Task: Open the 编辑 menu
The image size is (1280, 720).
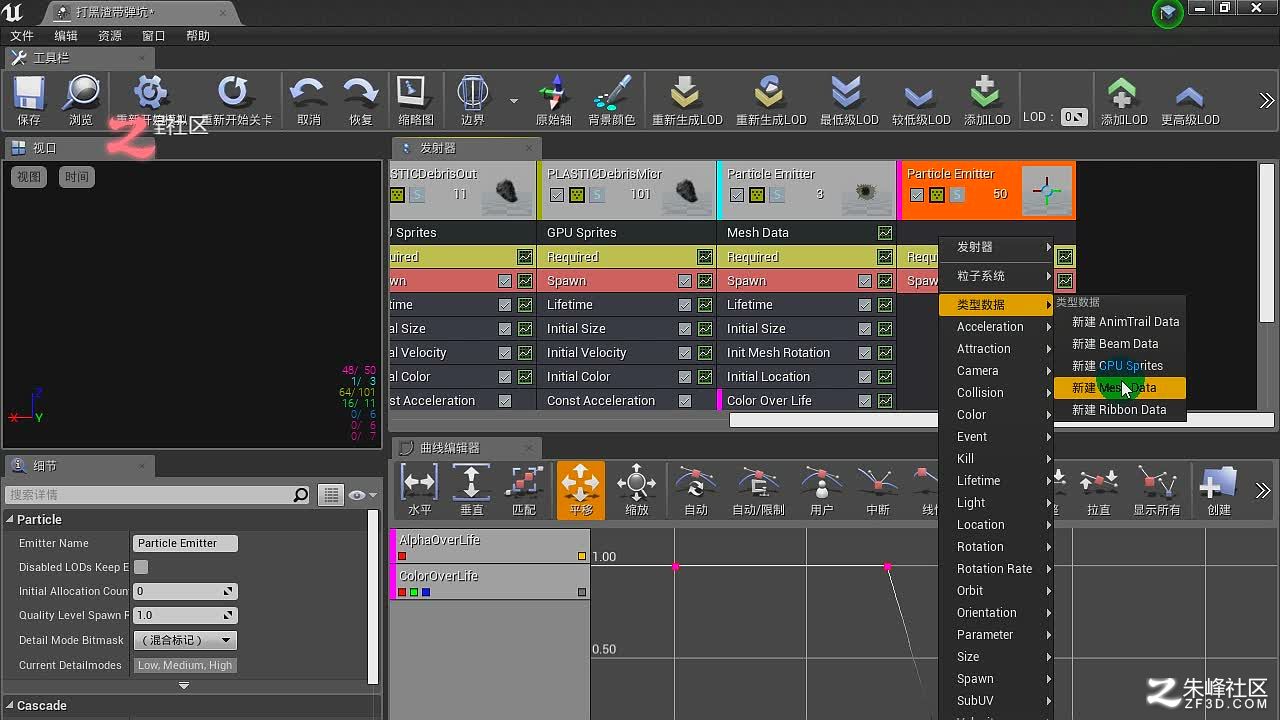Action: [66, 36]
